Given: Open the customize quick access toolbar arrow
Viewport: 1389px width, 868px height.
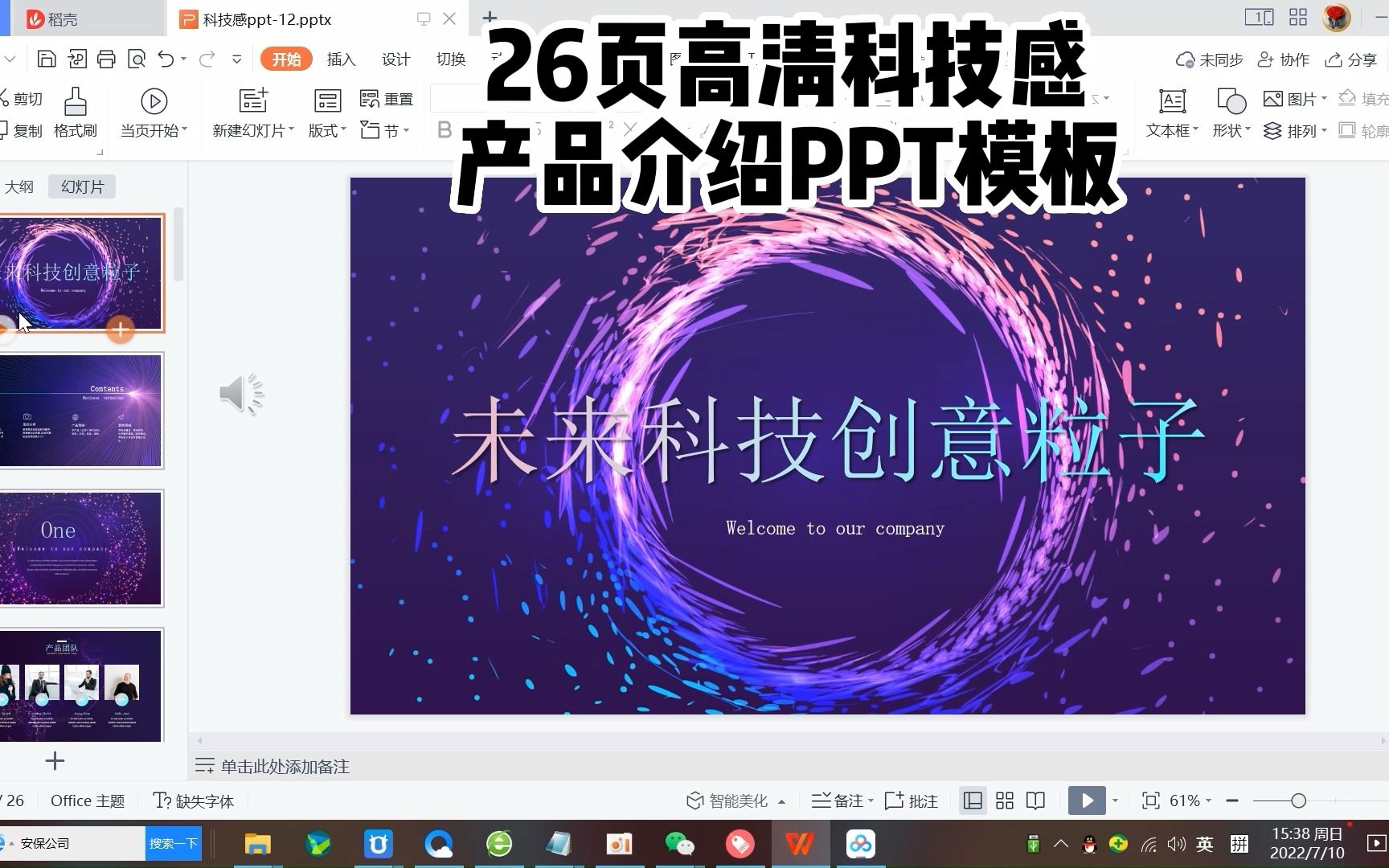Looking at the screenshot, I should pos(236,59).
